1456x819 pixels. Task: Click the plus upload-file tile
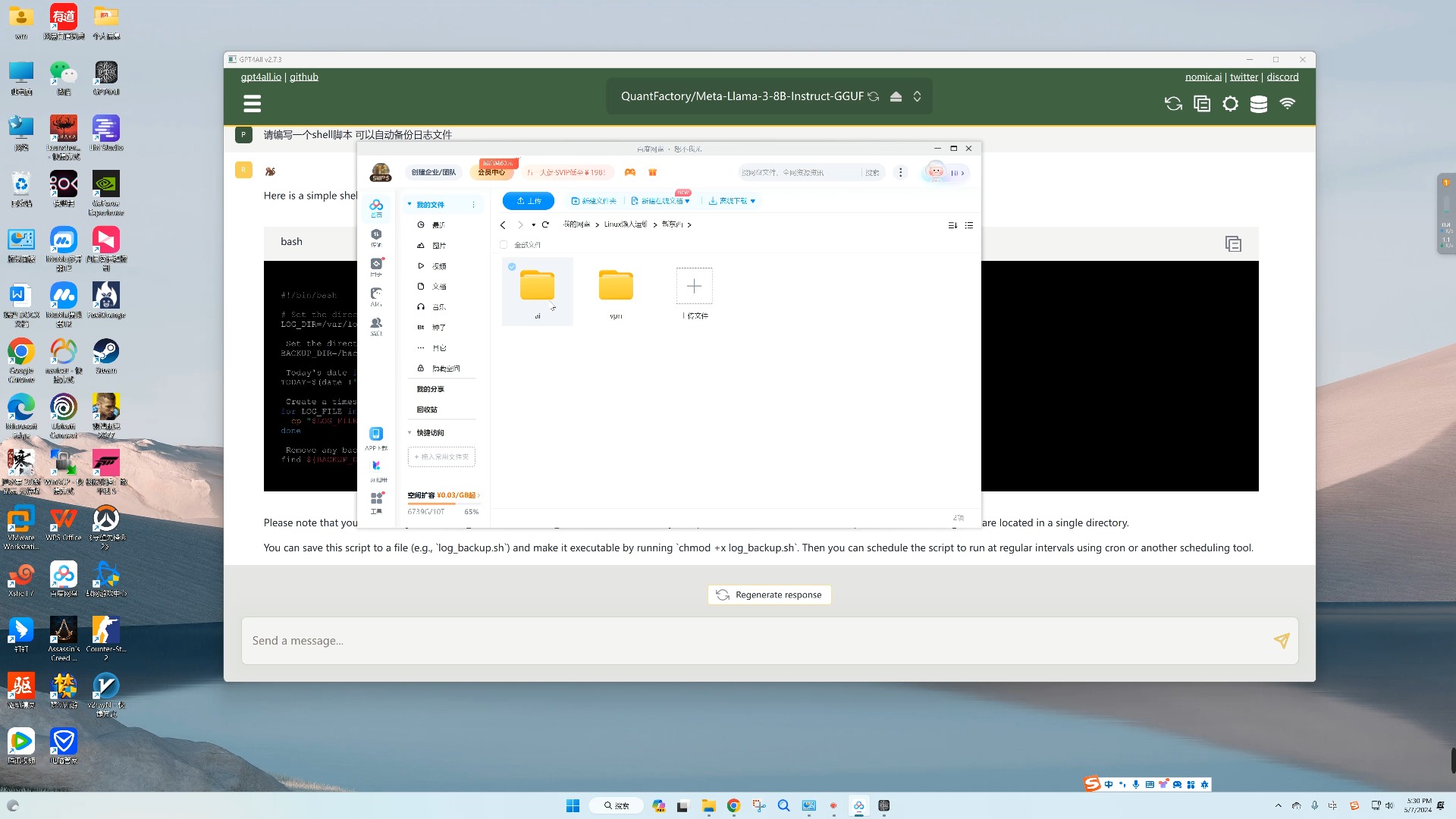[694, 286]
